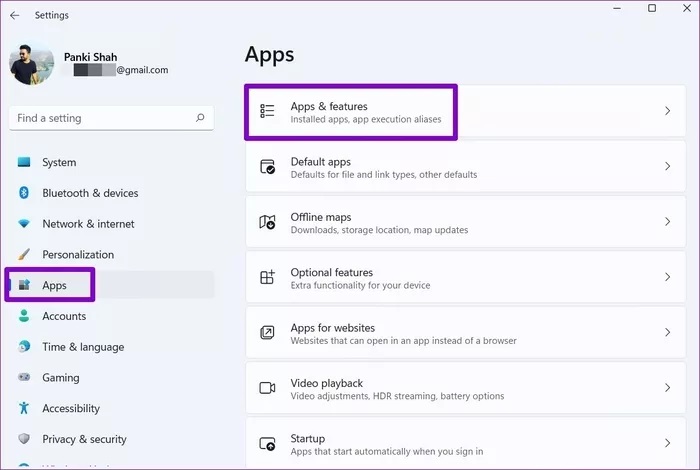The image size is (700, 470).
Task: Click the back arrow in Settings header
Action: pyautogui.click(x=14, y=15)
